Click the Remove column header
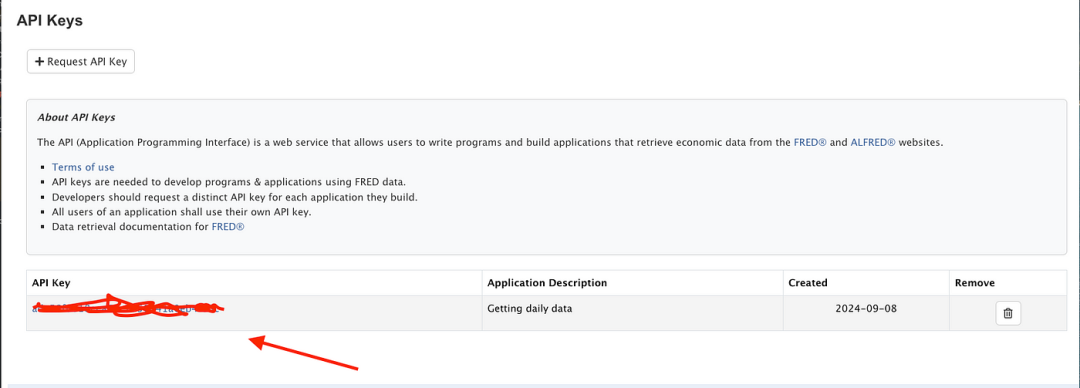 (975, 283)
